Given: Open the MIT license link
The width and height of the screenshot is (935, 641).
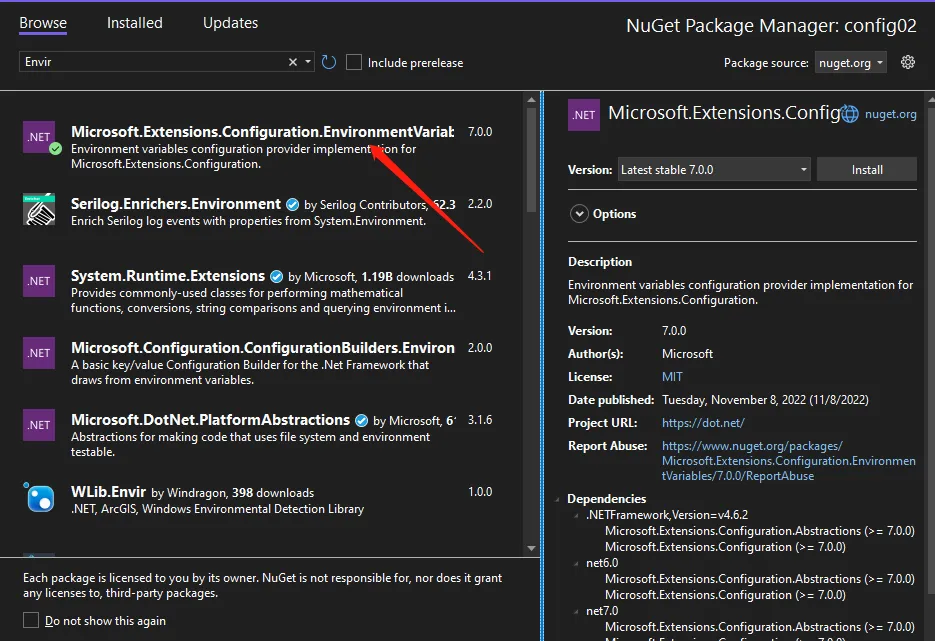Looking at the screenshot, I should [x=672, y=377].
